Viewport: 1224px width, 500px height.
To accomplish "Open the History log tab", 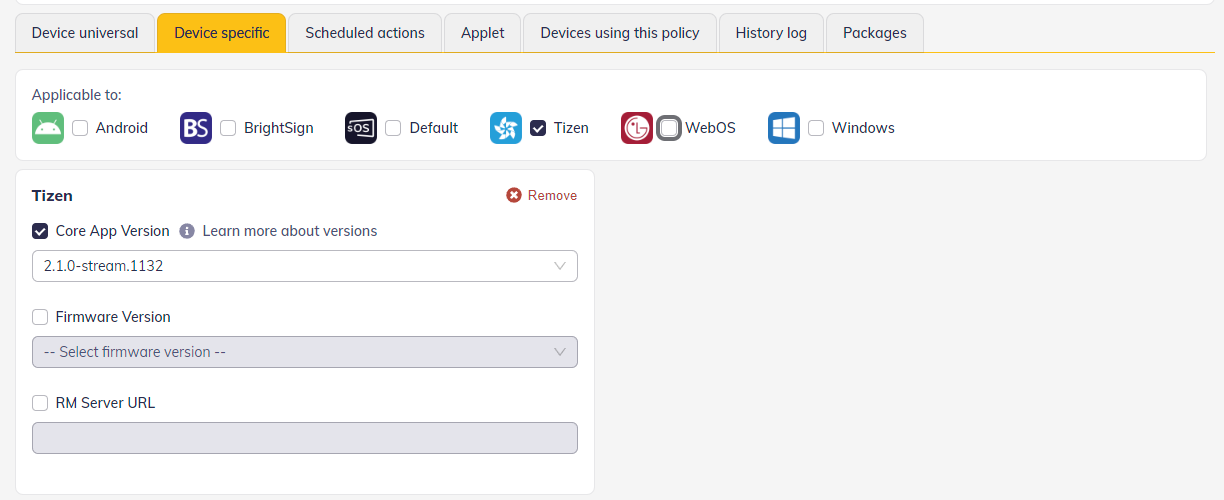I will click(x=771, y=33).
